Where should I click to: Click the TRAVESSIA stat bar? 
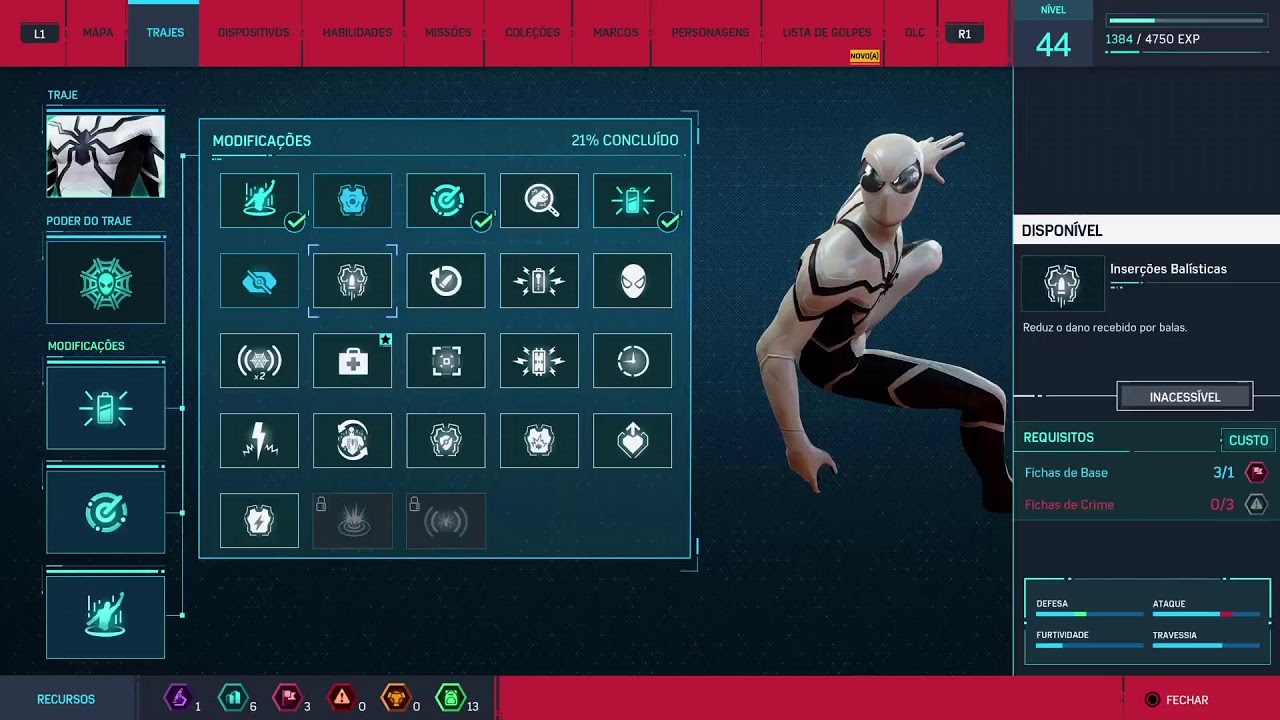[x=1205, y=646]
